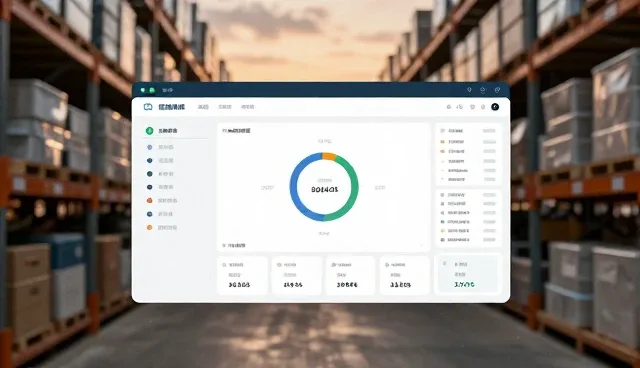Open the black round profile avatar
This screenshot has height=368, width=640.
(495, 107)
